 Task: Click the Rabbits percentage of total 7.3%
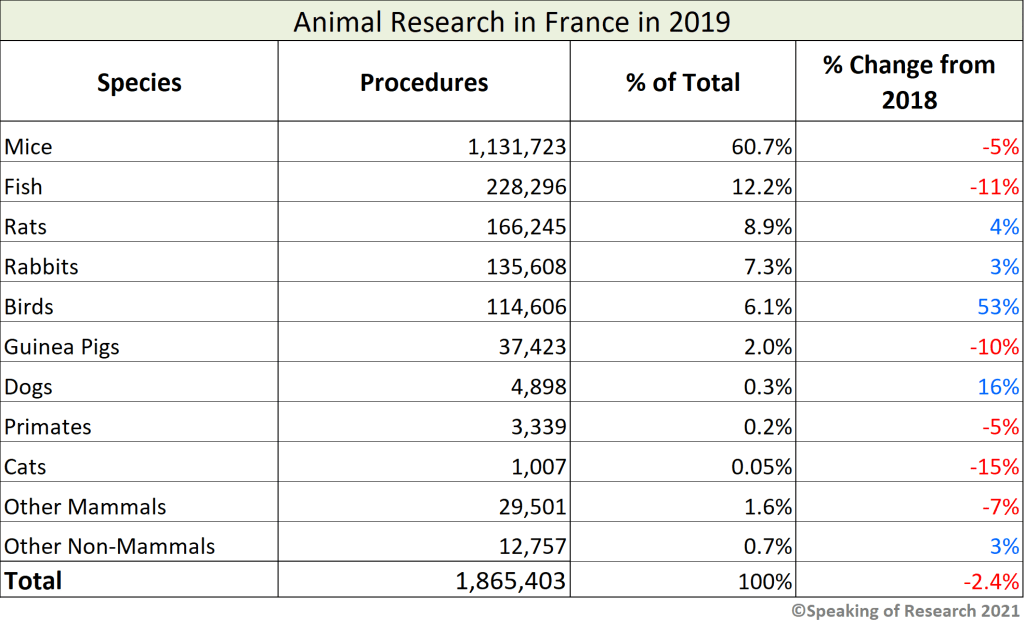763,267
